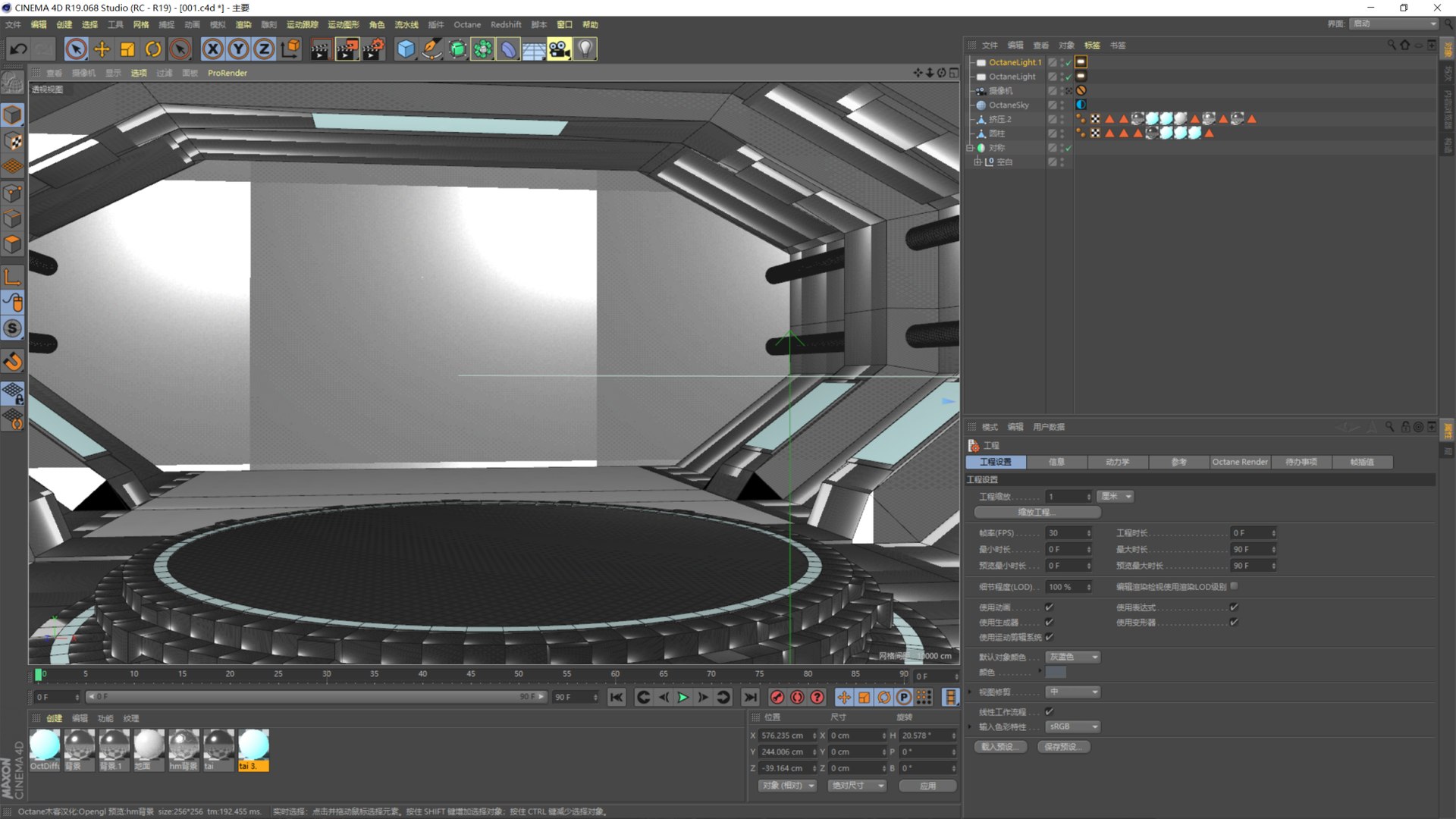Click the Camera object icon

pyautogui.click(x=559, y=49)
